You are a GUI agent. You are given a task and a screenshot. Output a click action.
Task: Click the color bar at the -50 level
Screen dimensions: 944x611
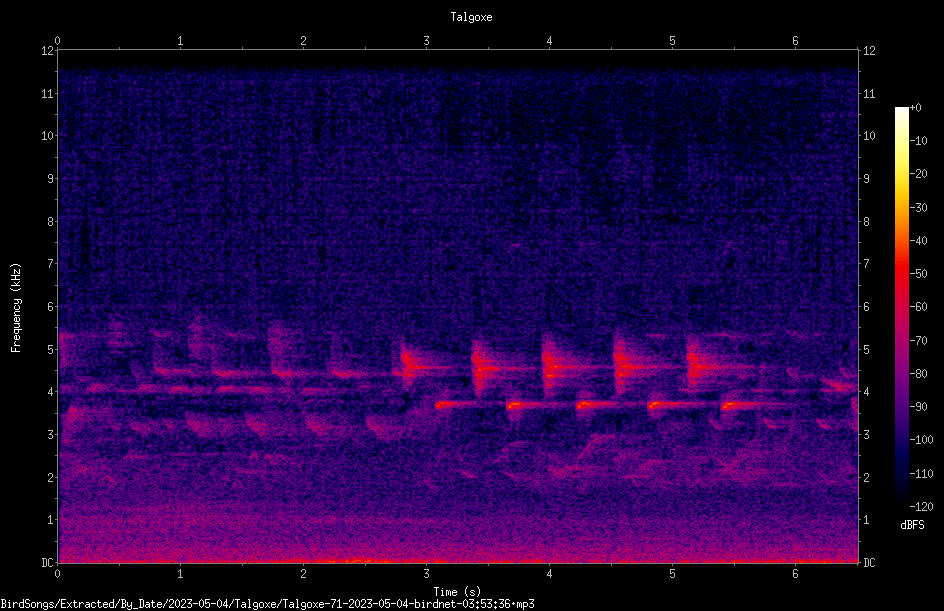click(901, 274)
